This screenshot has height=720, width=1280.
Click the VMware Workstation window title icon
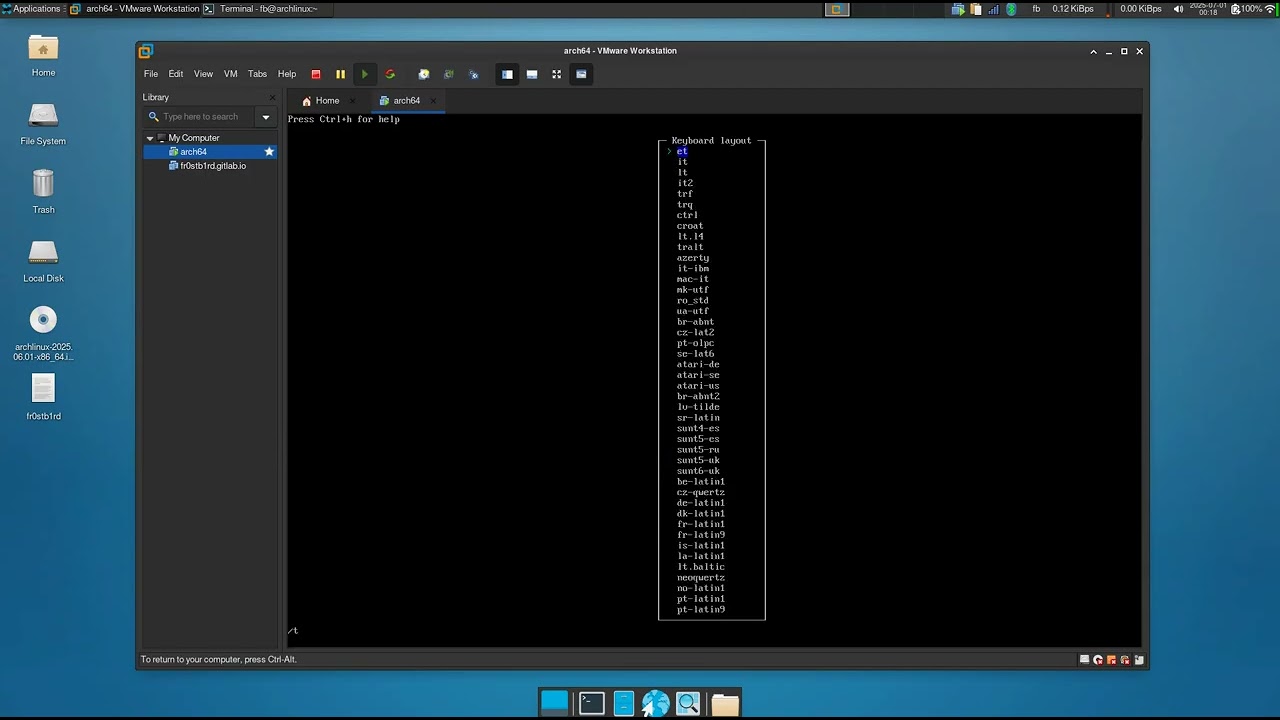pyautogui.click(x=146, y=51)
